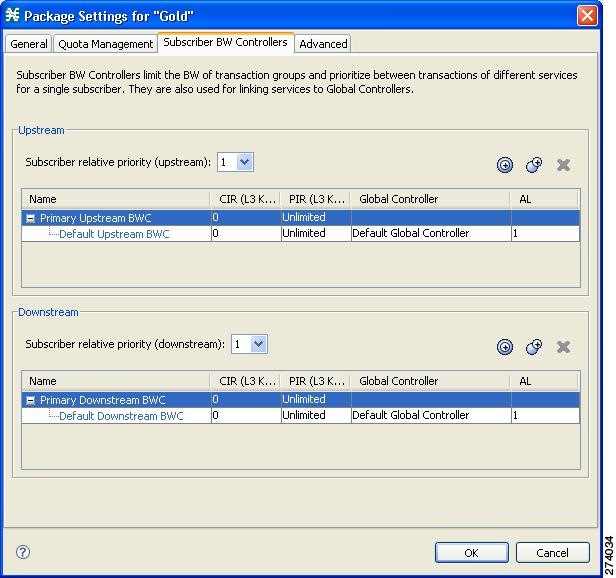
Task: Click CIR value 0 of Primary Downstream BWC
Action: click(x=246, y=399)
